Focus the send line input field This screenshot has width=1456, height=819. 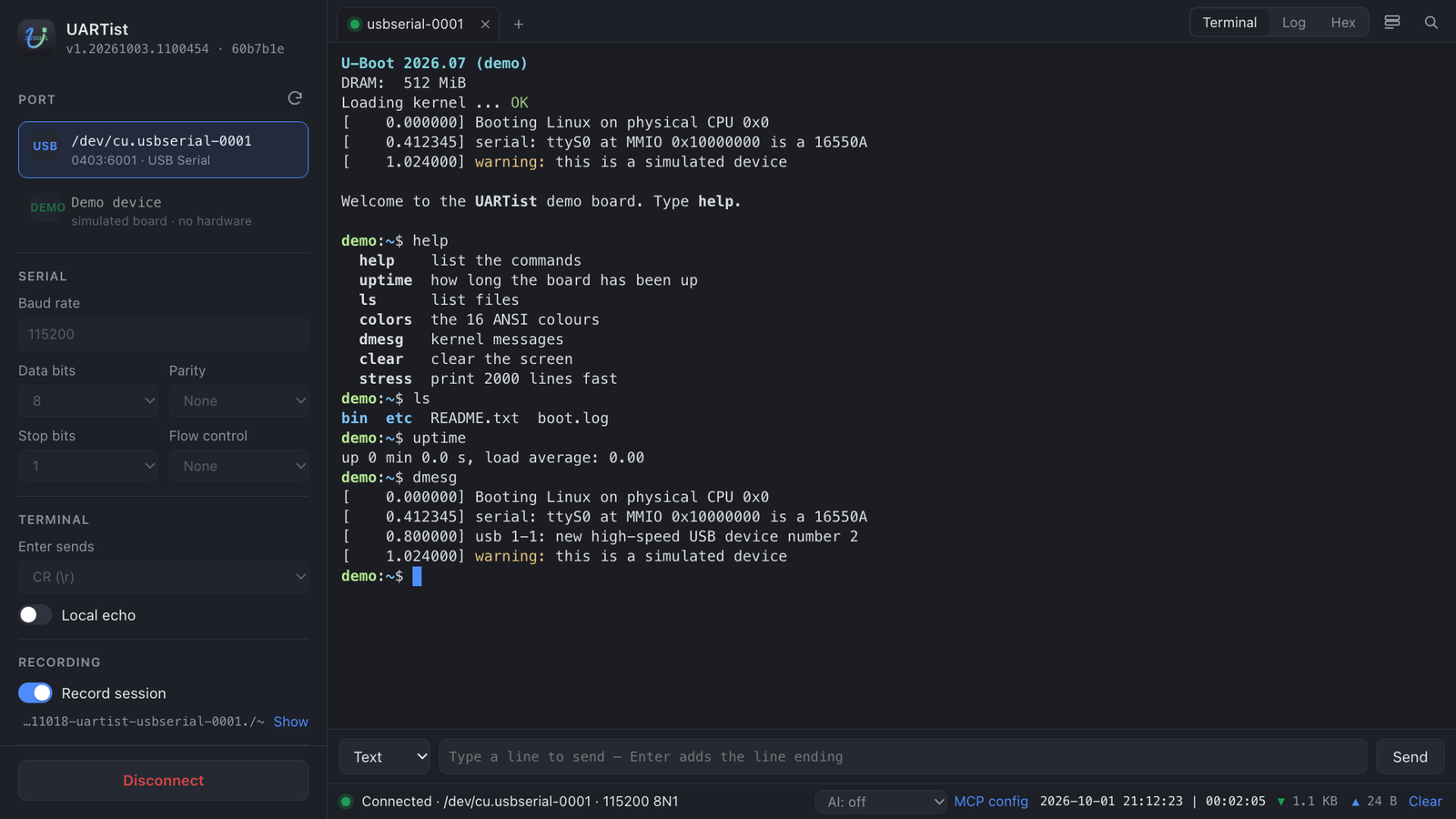point(903,757)
